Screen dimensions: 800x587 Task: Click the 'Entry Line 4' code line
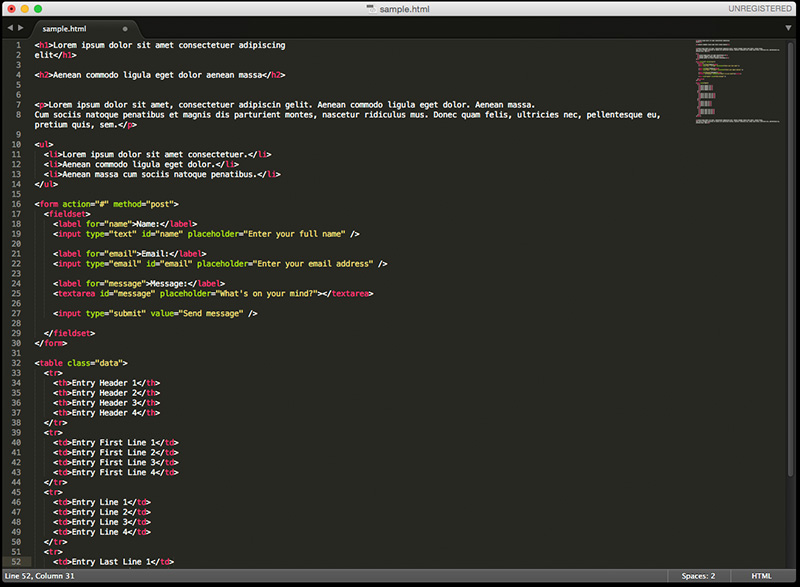(102, 532)
